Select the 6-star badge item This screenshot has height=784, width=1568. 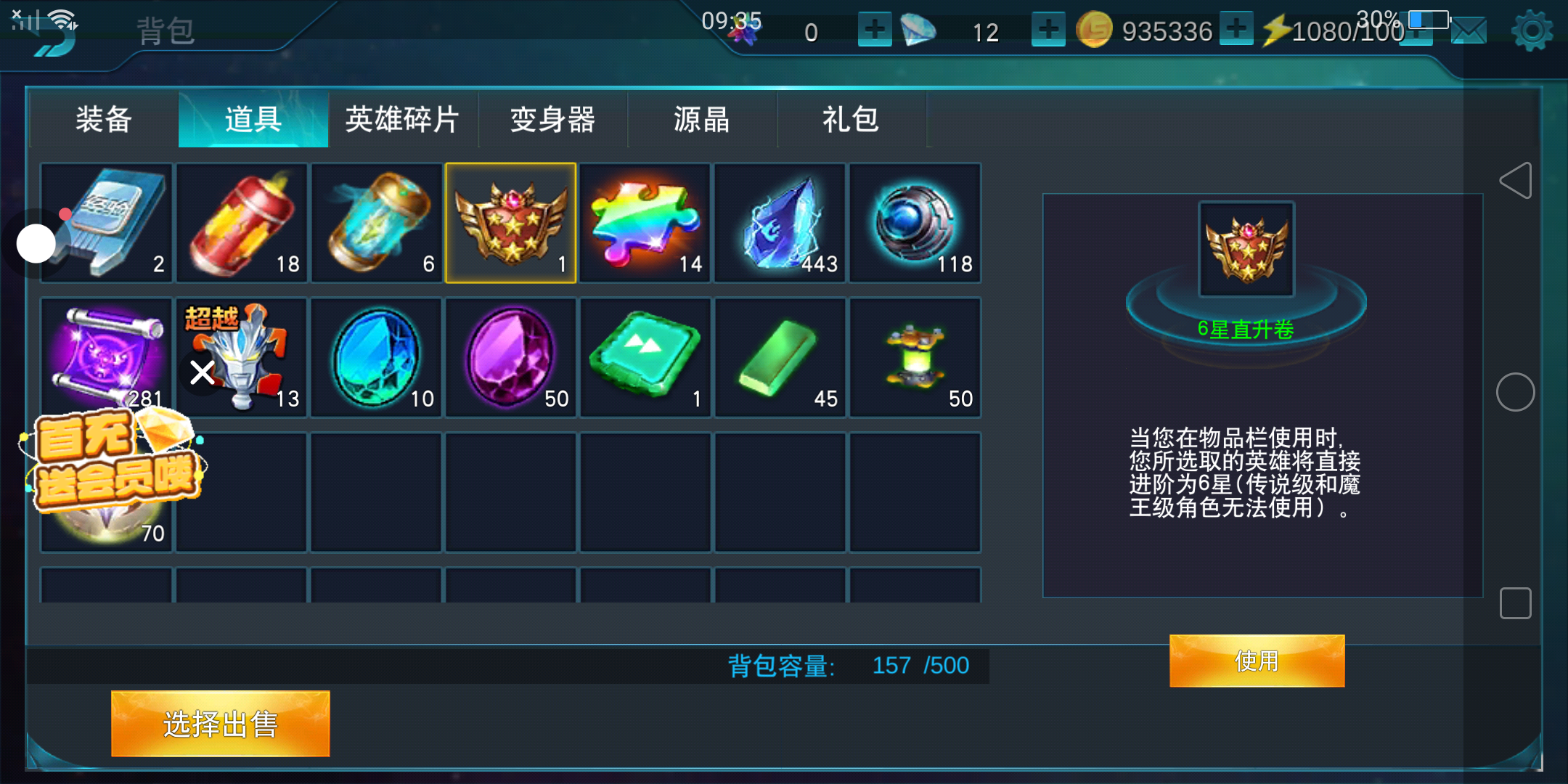pyautogui.click(x=510, y=223)
